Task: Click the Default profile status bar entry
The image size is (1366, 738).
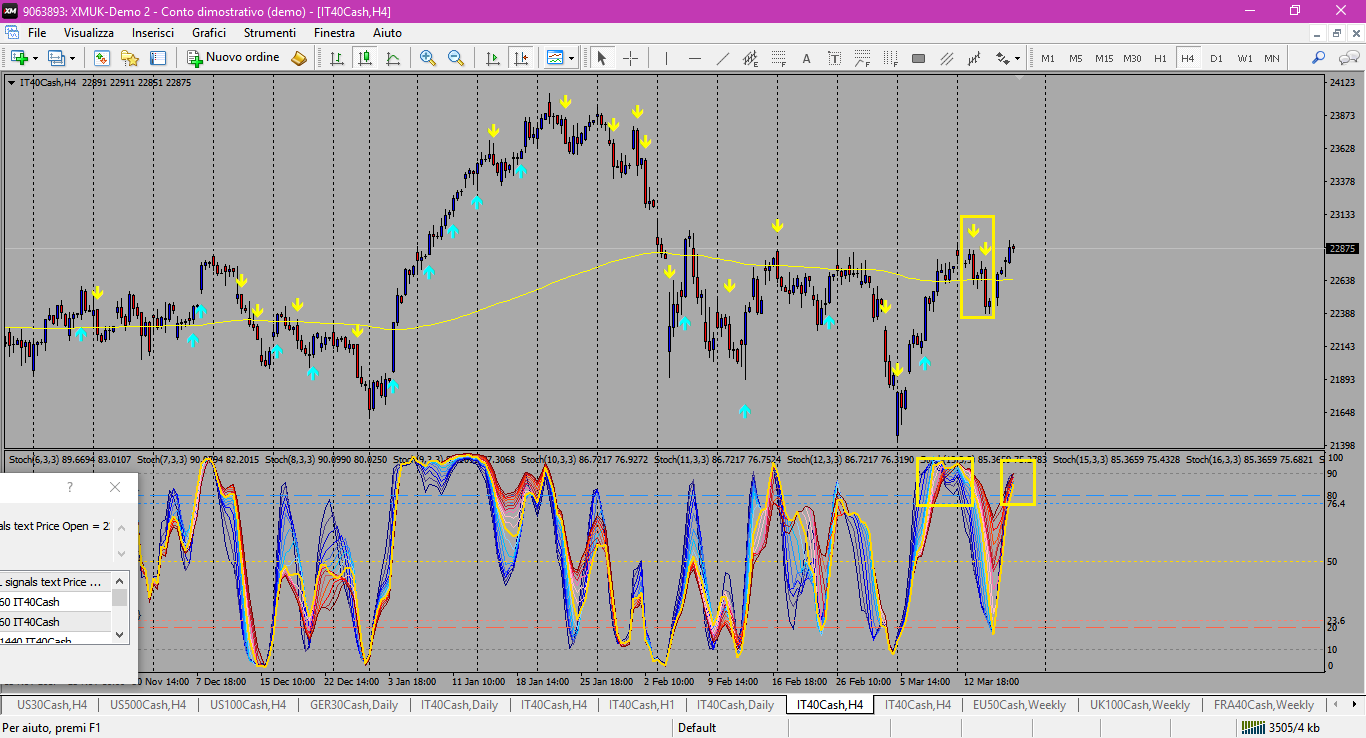Action: click(697, 728)
